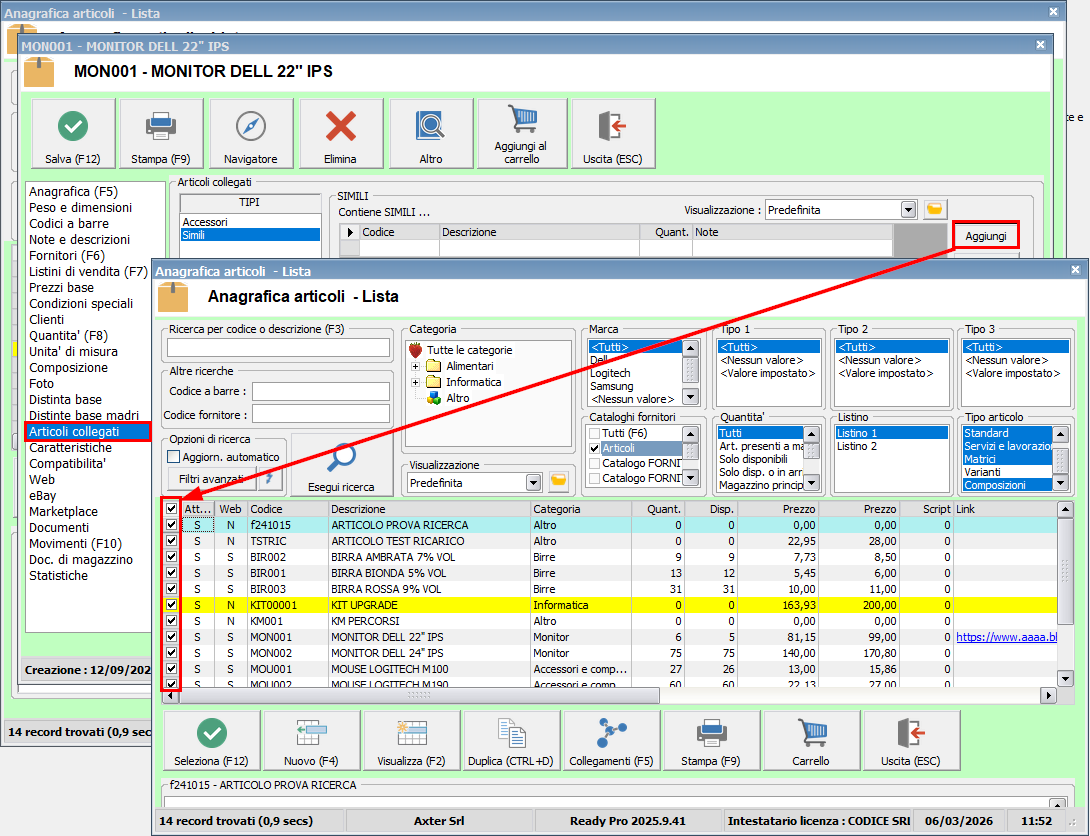Screen dimensions: 1090x836
Task: Open Collegamenti (F5) links icon
Action: pyautogui.click(x=611, y=734)
